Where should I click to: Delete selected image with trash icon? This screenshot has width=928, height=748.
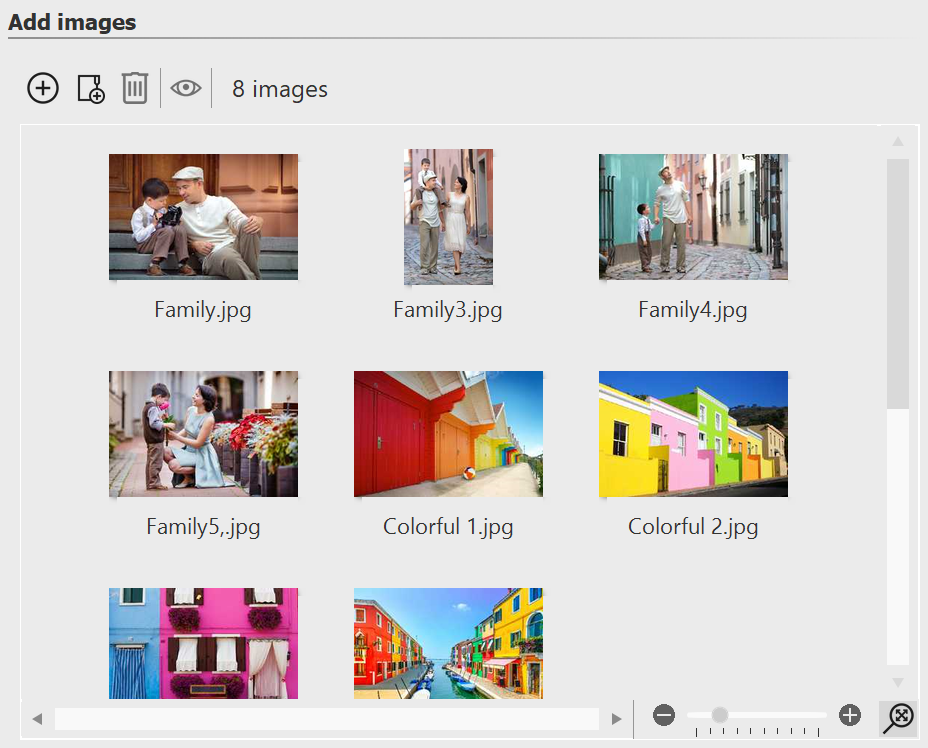click(135, 88)
